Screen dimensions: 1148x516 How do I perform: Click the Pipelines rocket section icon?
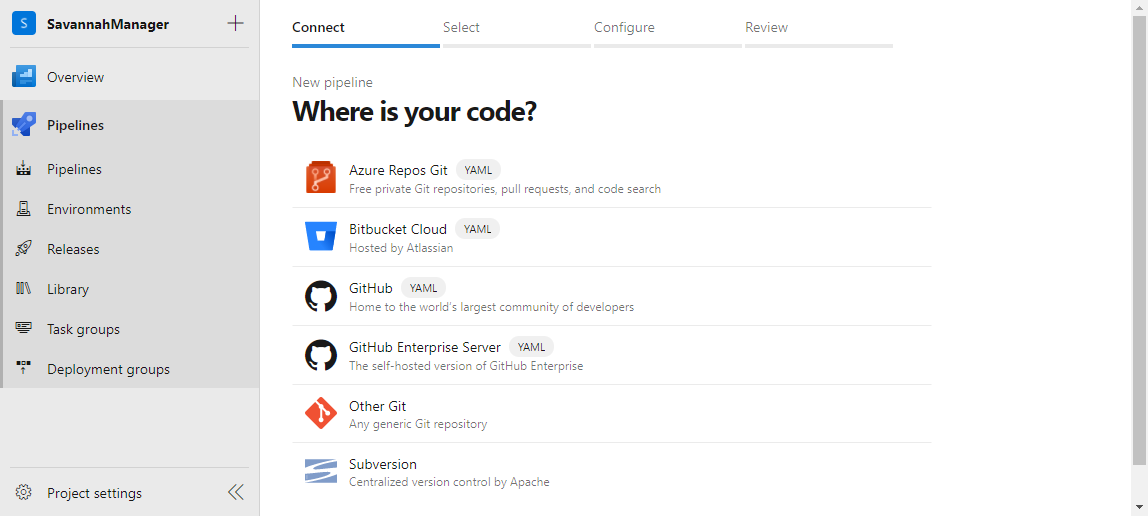tap(24, 125)
